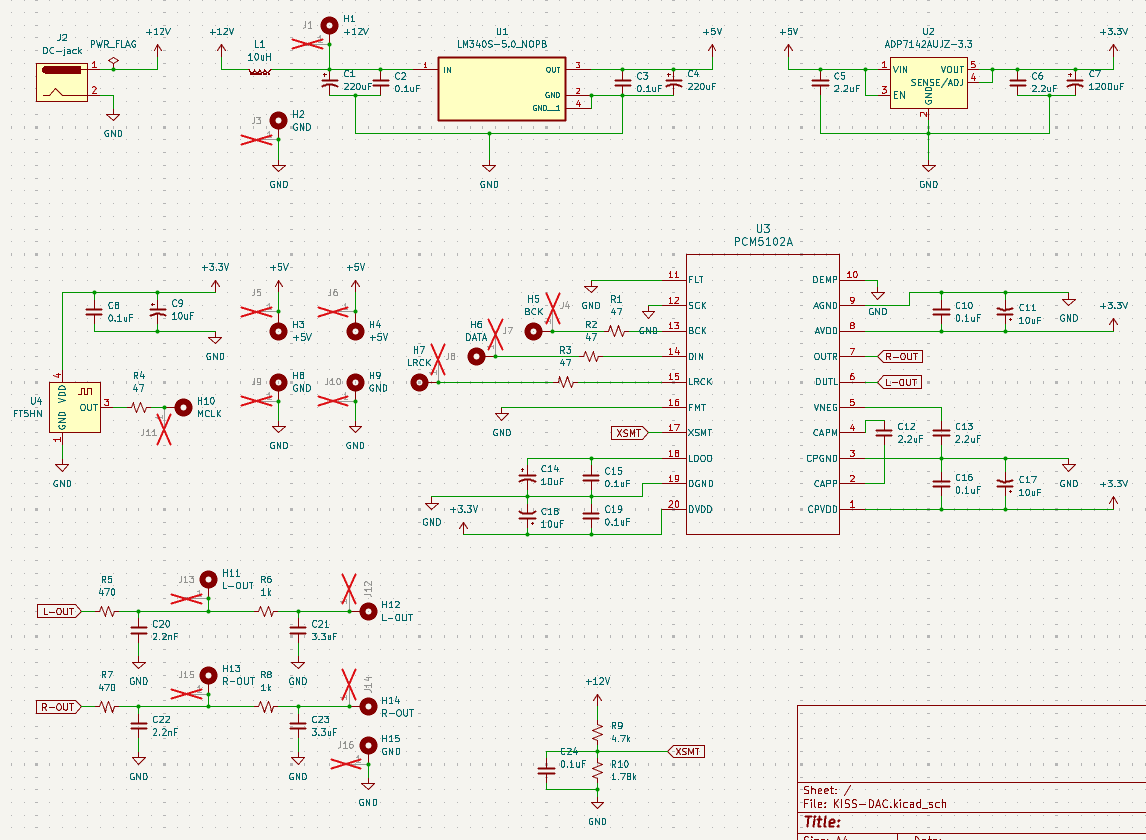Select the C7 1200uF capacitor
Screen dimensions: 1146x840
pos(1074,83)
